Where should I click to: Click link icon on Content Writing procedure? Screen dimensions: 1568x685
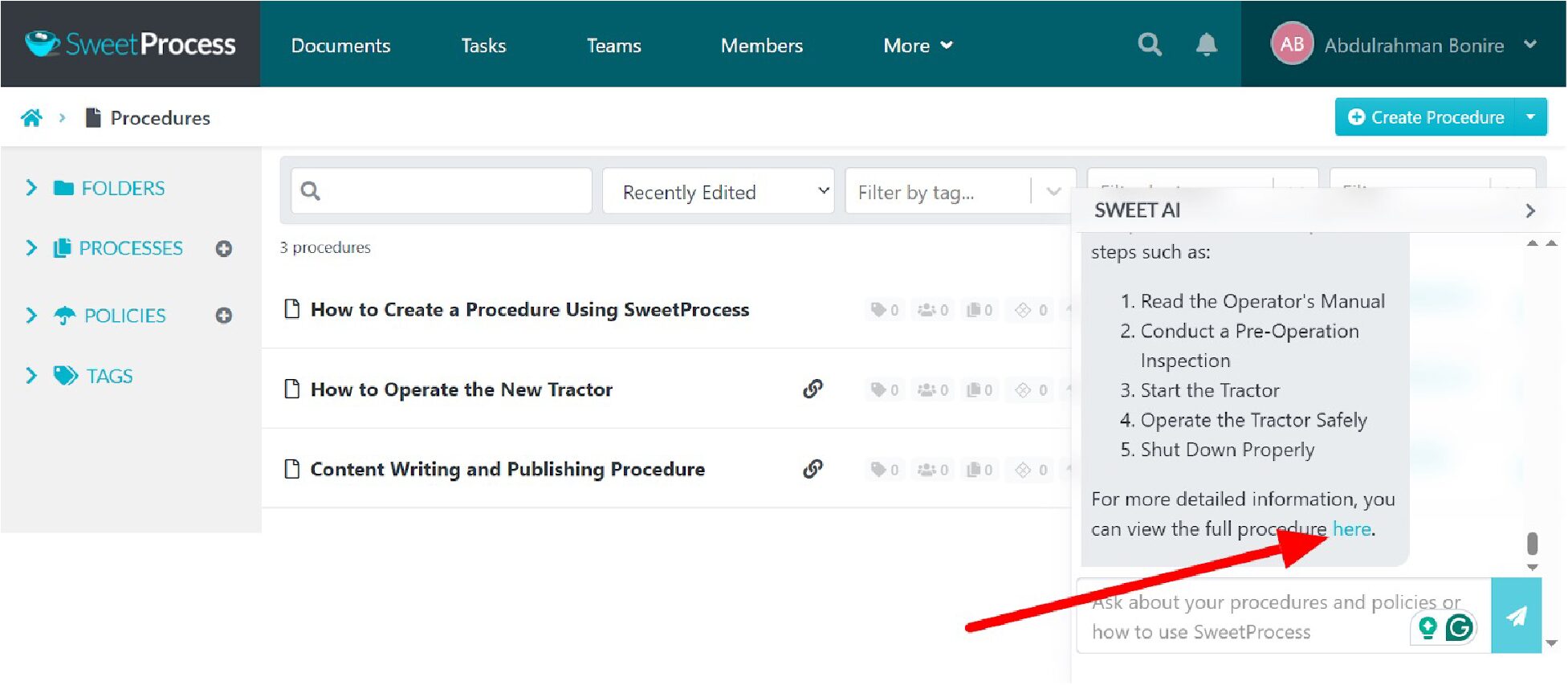(x=813, y=469)
